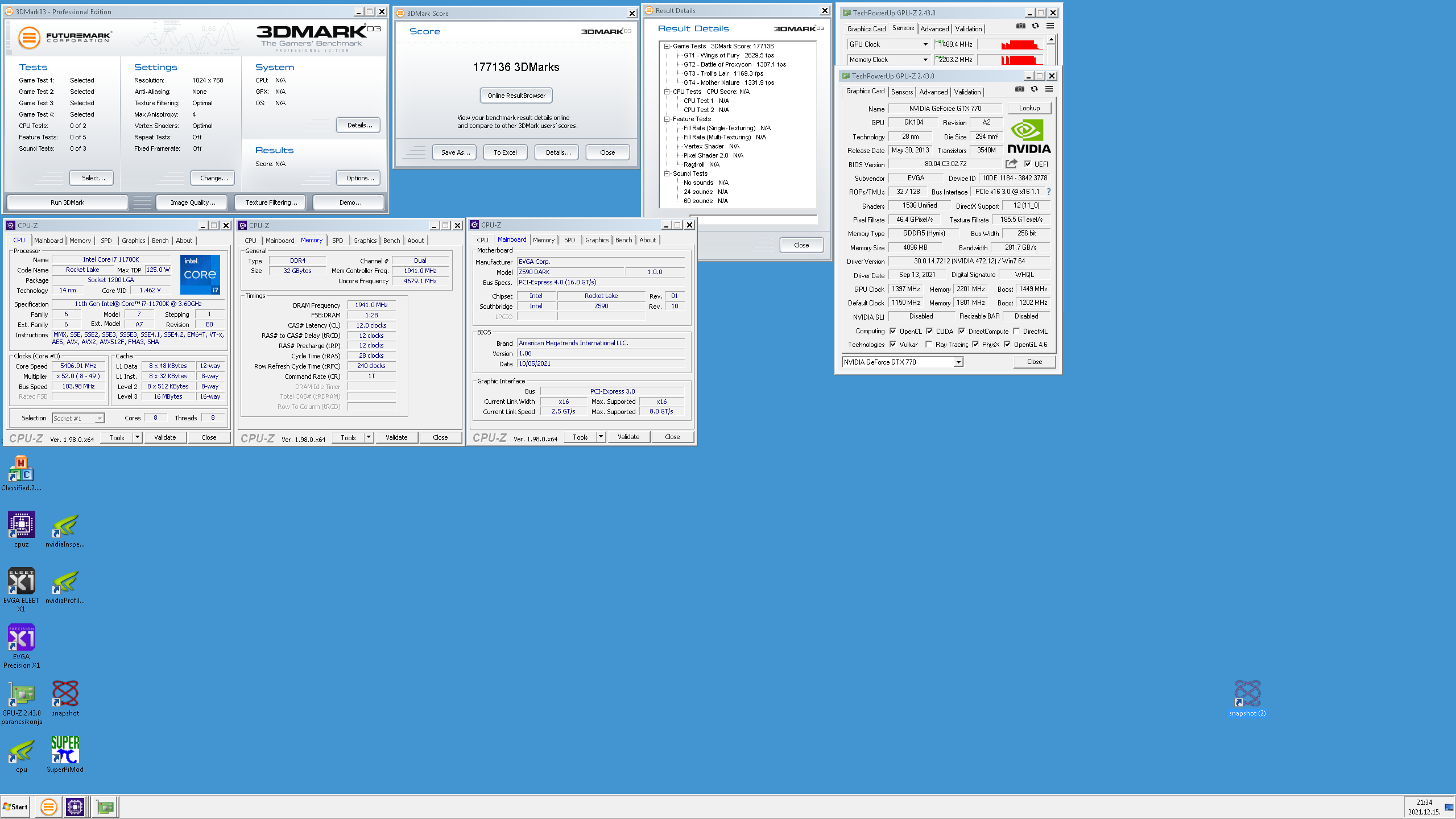Image resolution: width=1456 pixels, height=819 pixels.
Task: Click the camera icon in GPU-Z Sensors window
Action: tap(1021, 26)
